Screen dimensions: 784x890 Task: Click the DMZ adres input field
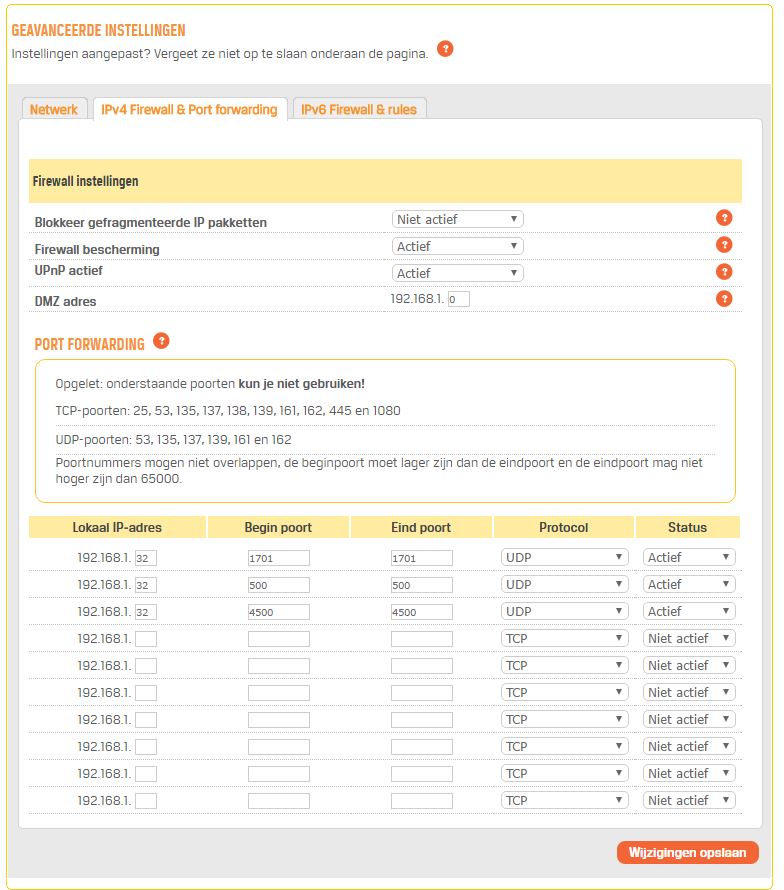tap(459, 299)
